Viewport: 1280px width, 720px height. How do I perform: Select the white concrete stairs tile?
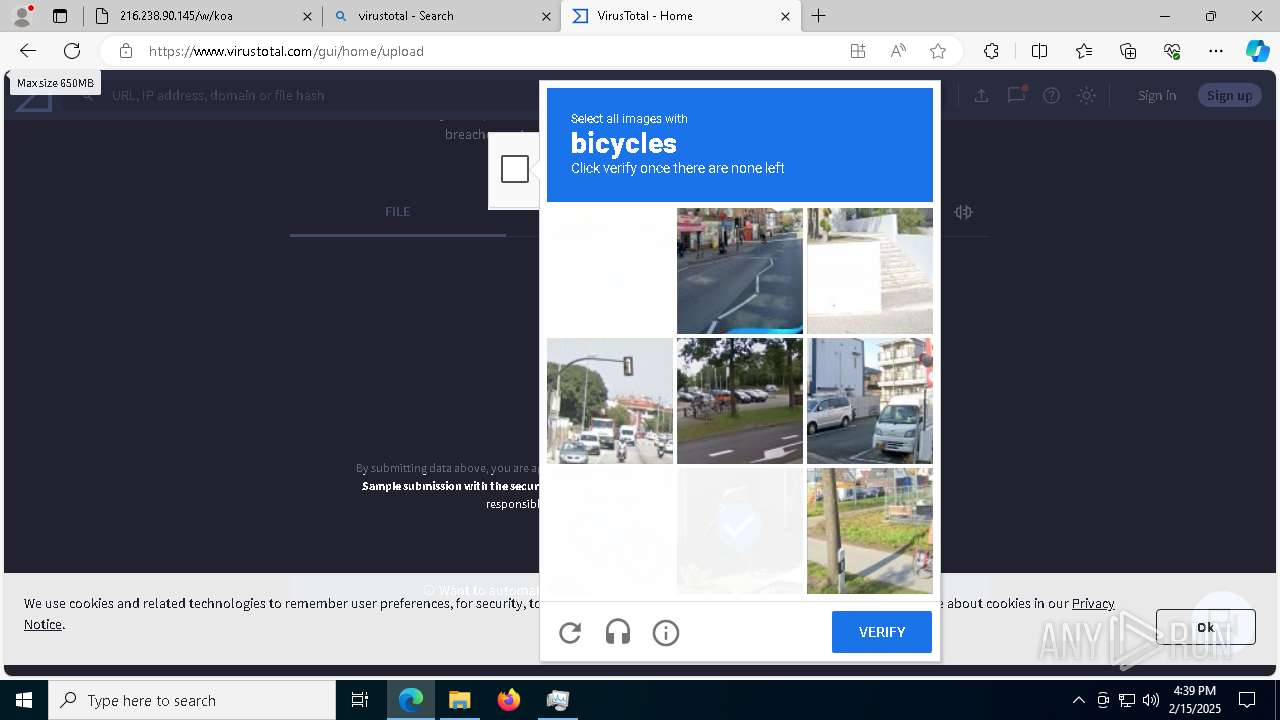pos(870,271)
